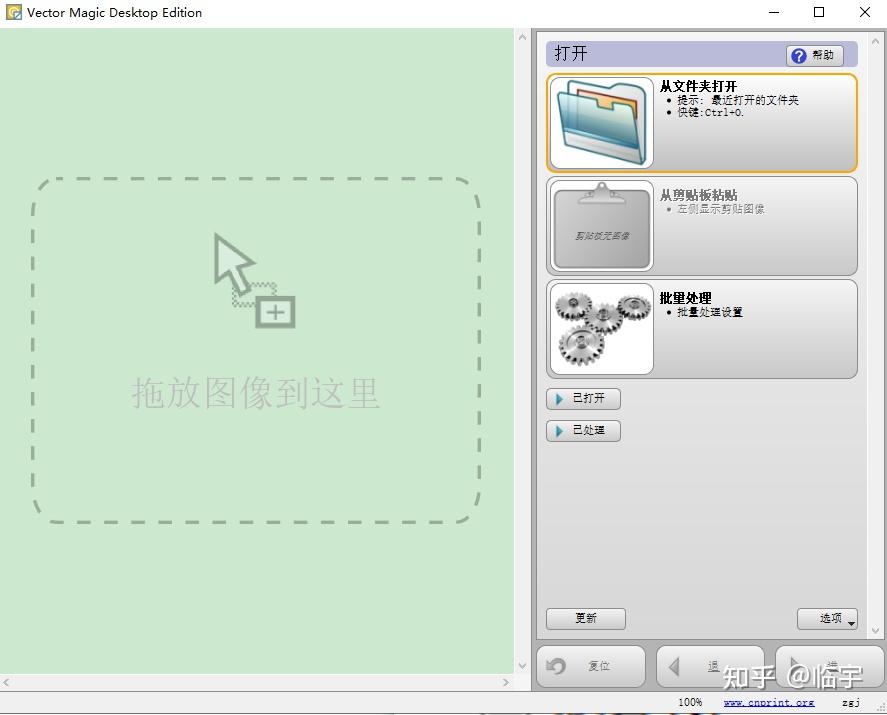Click the vertical scrollbar down arrow
The width and height of the screenshot is (887, 715).
tap(522, 664)
